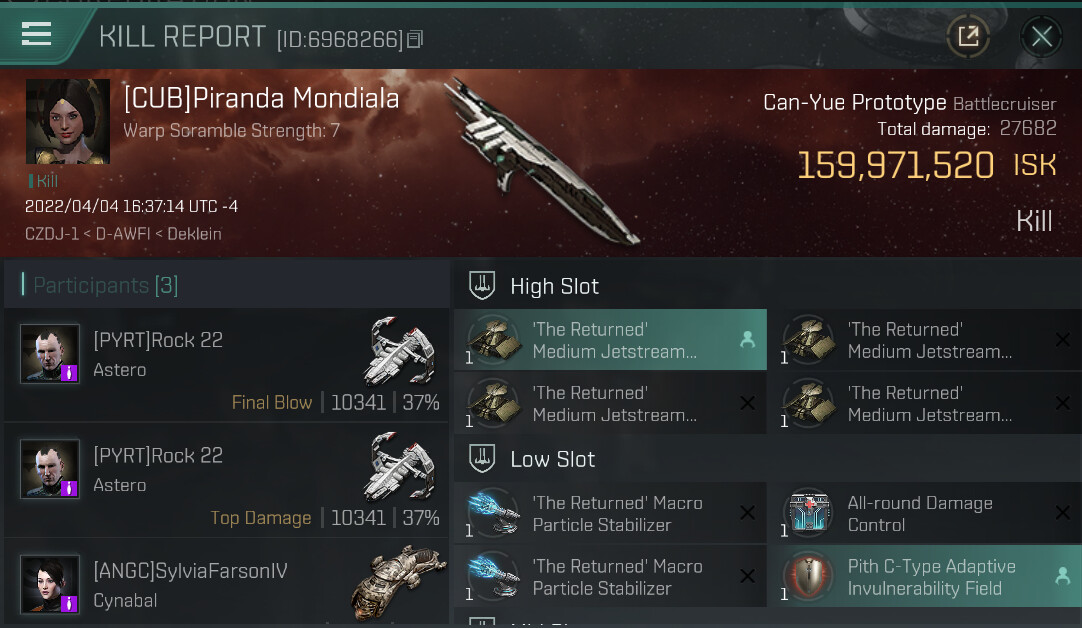Open the High Slot shield icon

point(482,285)
